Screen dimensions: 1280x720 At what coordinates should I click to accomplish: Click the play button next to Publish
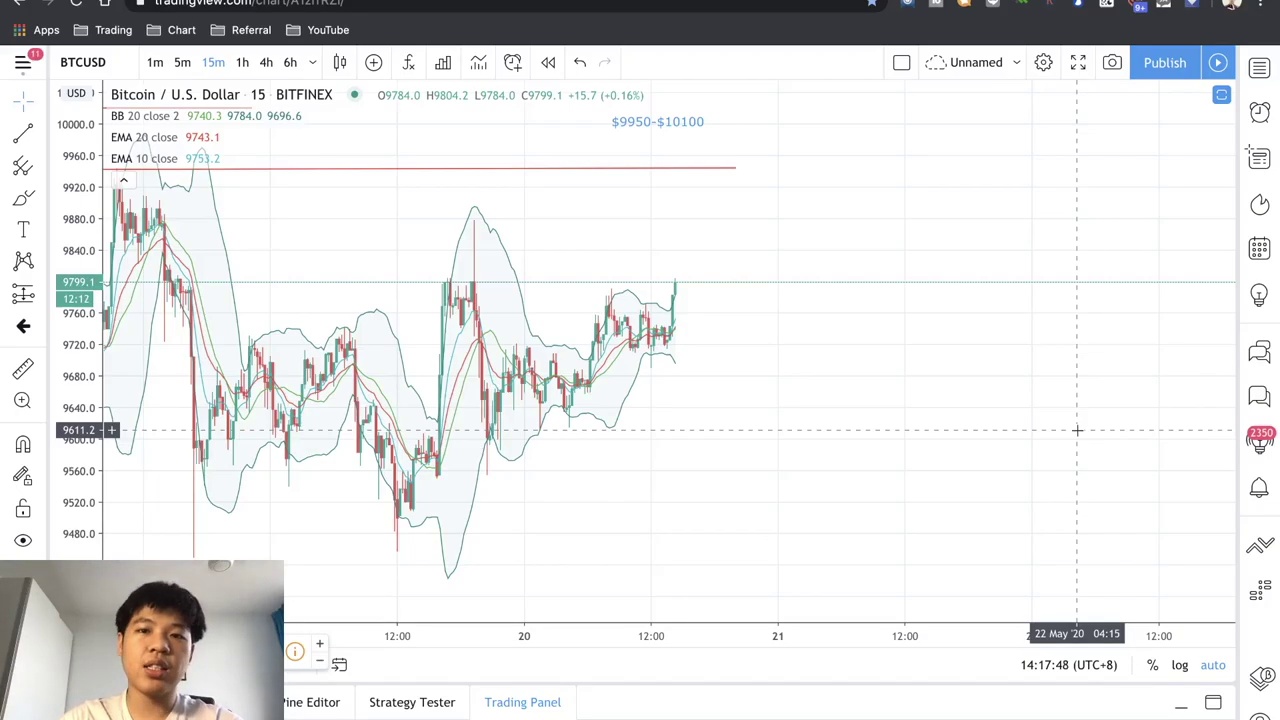tap(1218, 63)
